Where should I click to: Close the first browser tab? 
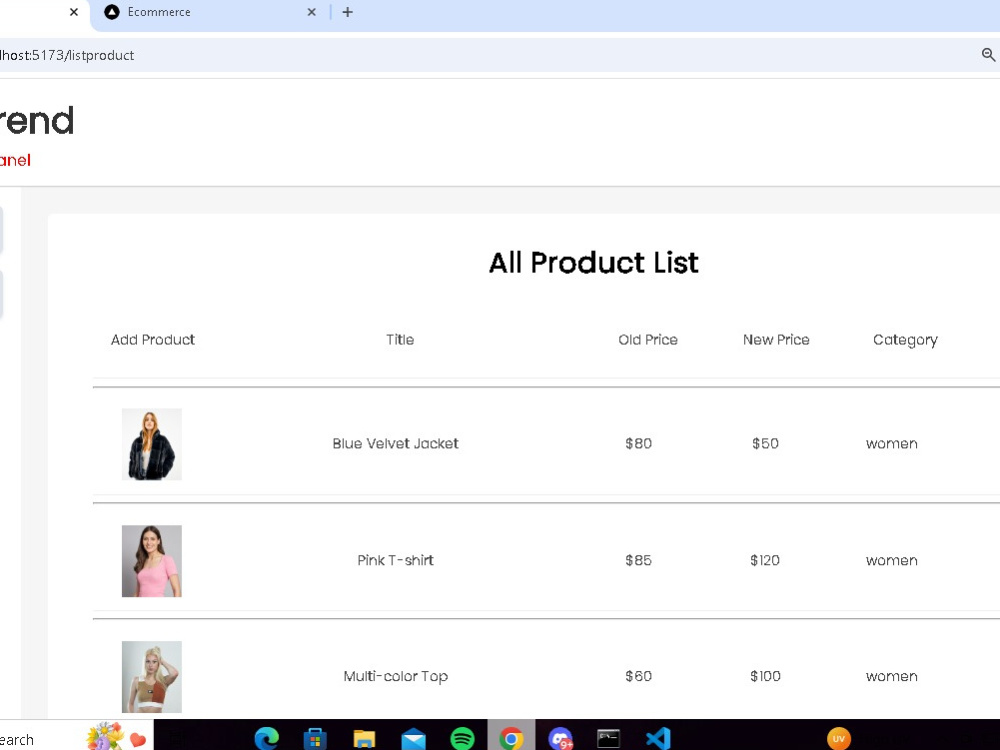[74, 12]
